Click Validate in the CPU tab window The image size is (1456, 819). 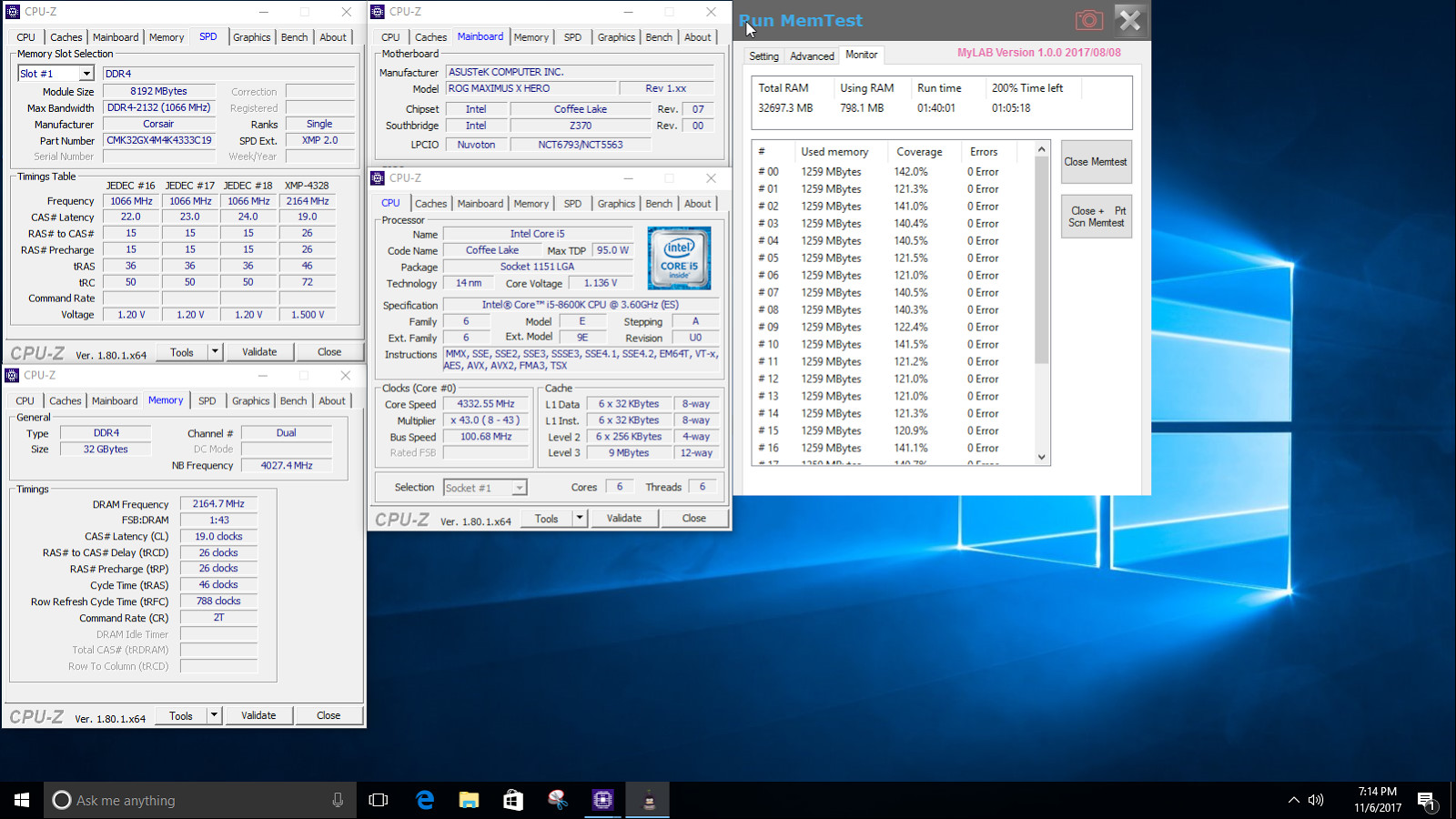coord(623,519)
